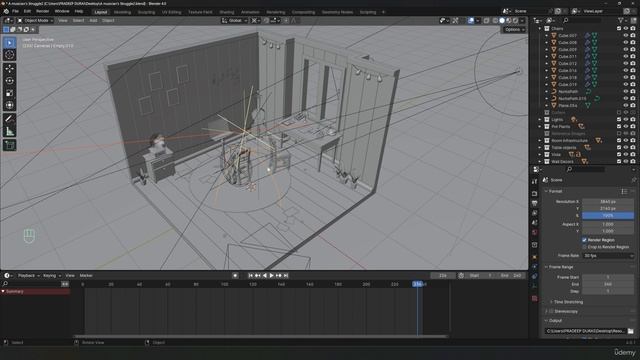Select the Add Cube tool
Viewport: 640px width, 360px height.
point(9,145)
